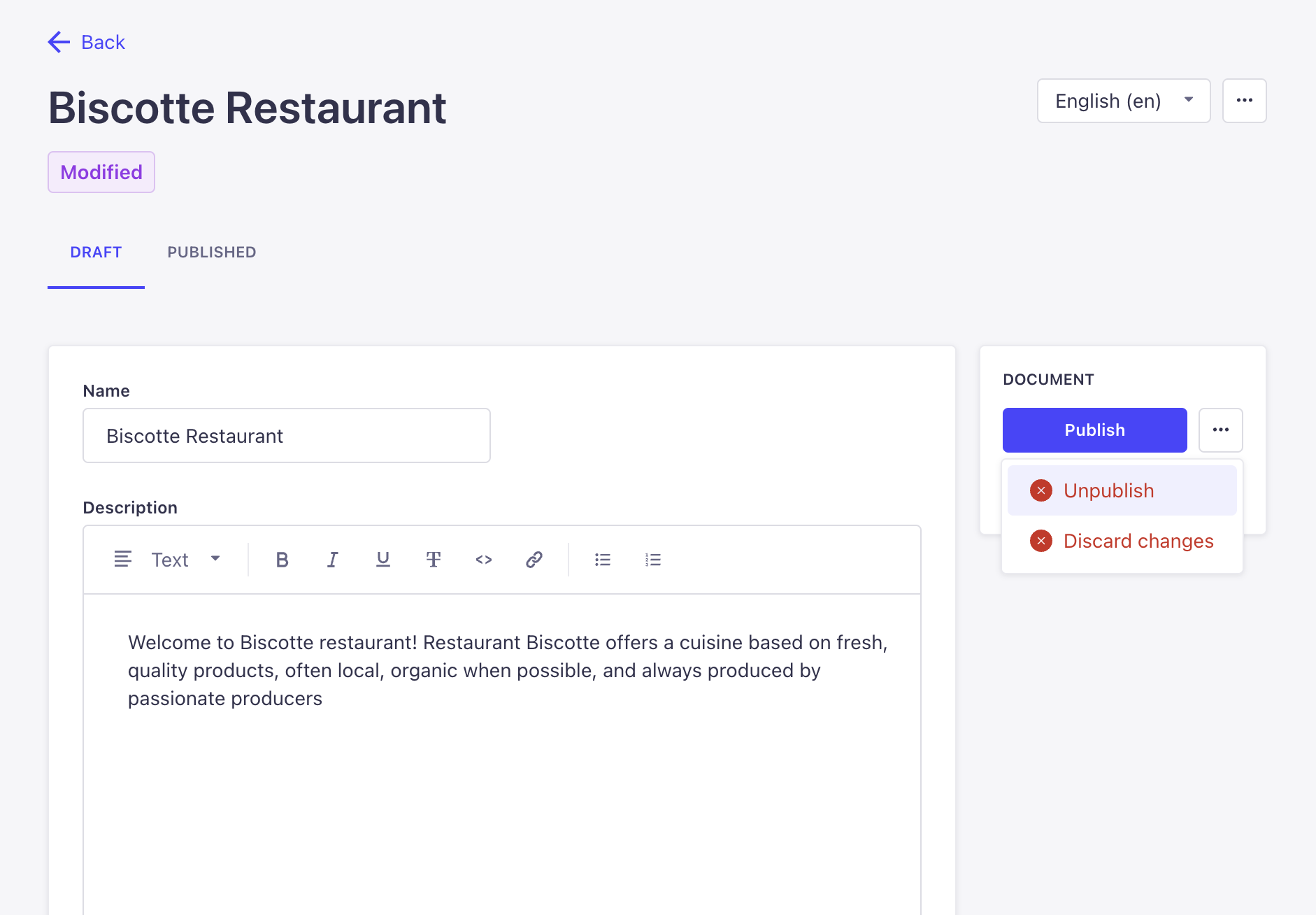Create a numbered list
Screen dimensions: 1316x915
(652, 560)
